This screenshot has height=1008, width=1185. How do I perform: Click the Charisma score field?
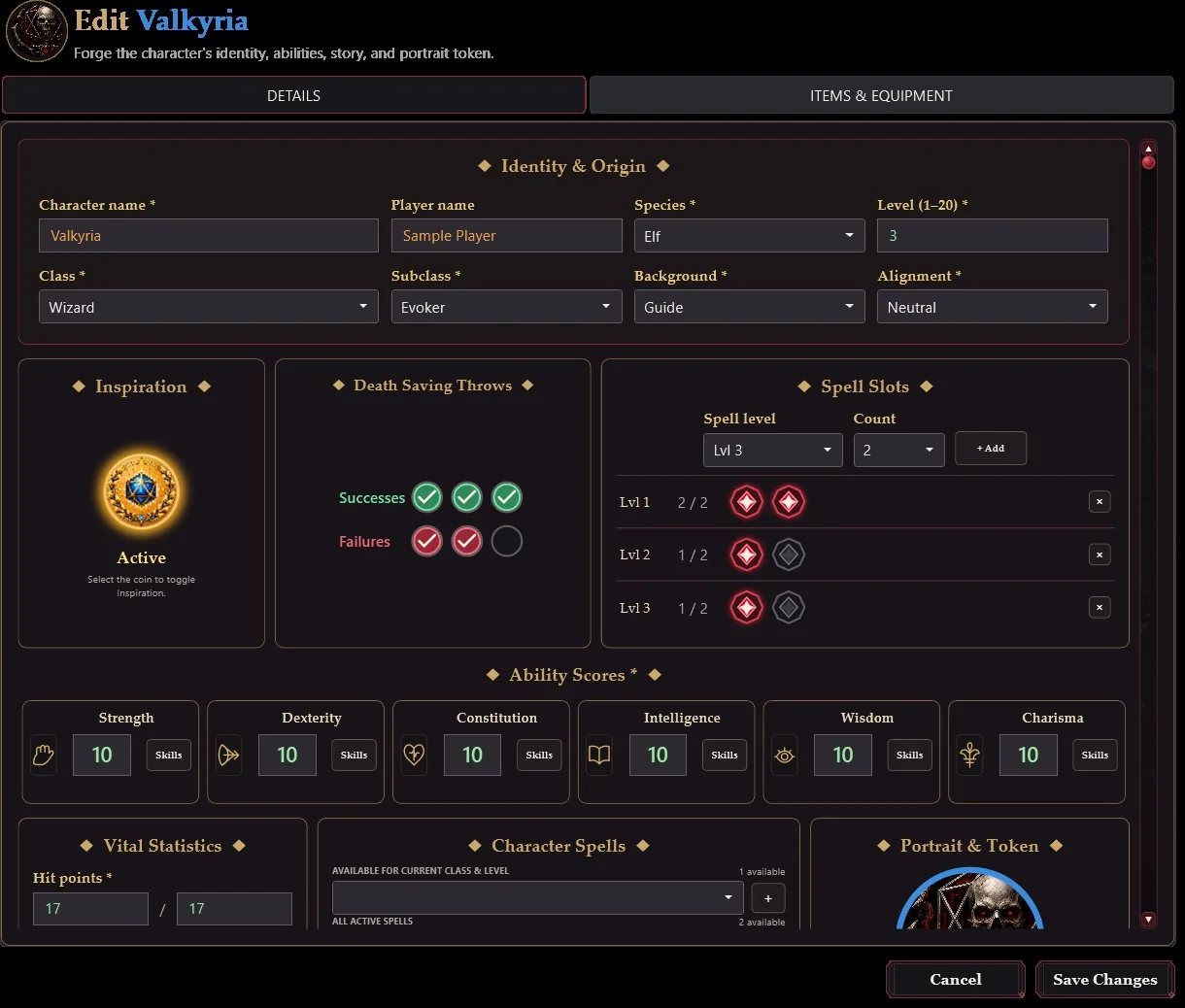pyautogui.click(x=1029, y=755)
